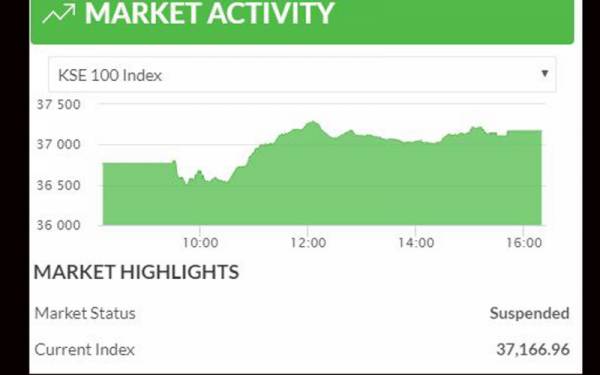This screenshot has height=375, width=600.
Task: Click the Market Status label
Action: [x=85, y=313]
